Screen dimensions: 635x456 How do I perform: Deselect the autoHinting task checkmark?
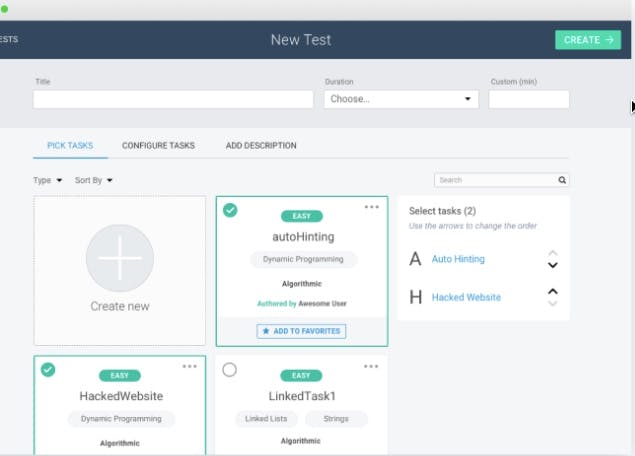coord(230,210)
